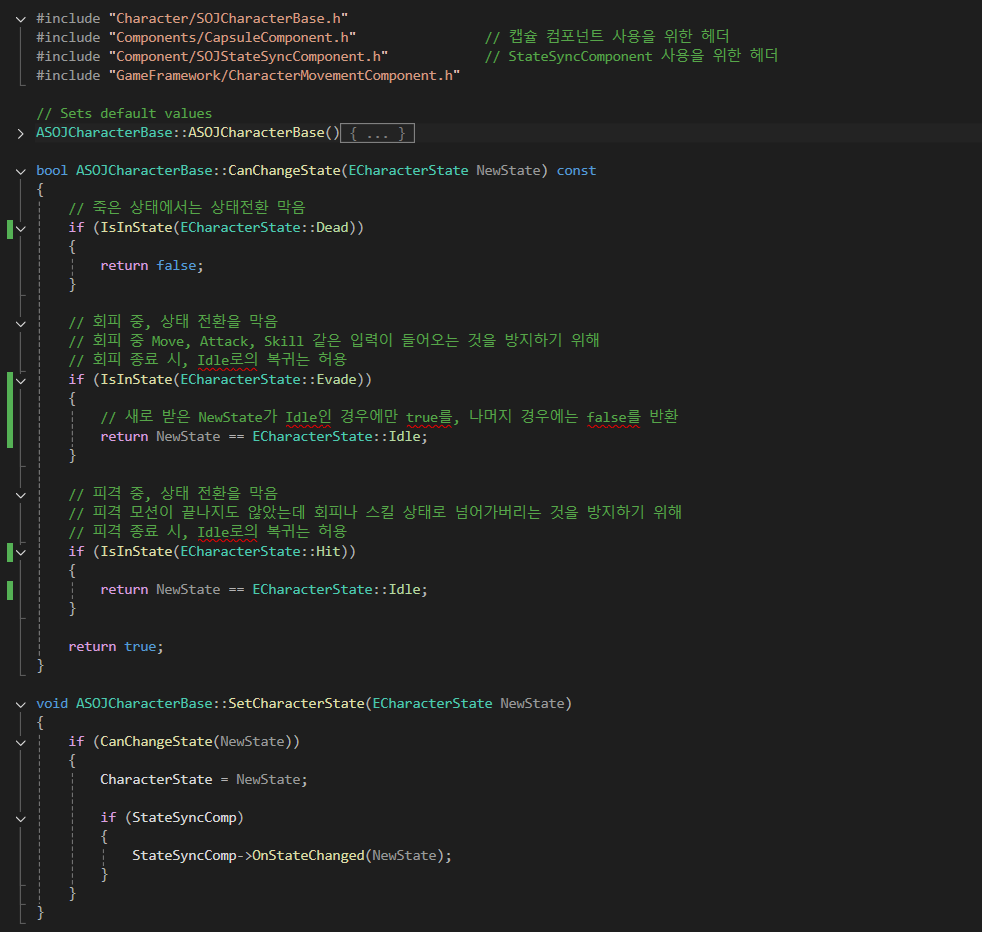Collapse the Dead state if-block chevron
Screen dimensions: 982x932
pyautogui.click(x=21, y=229)
